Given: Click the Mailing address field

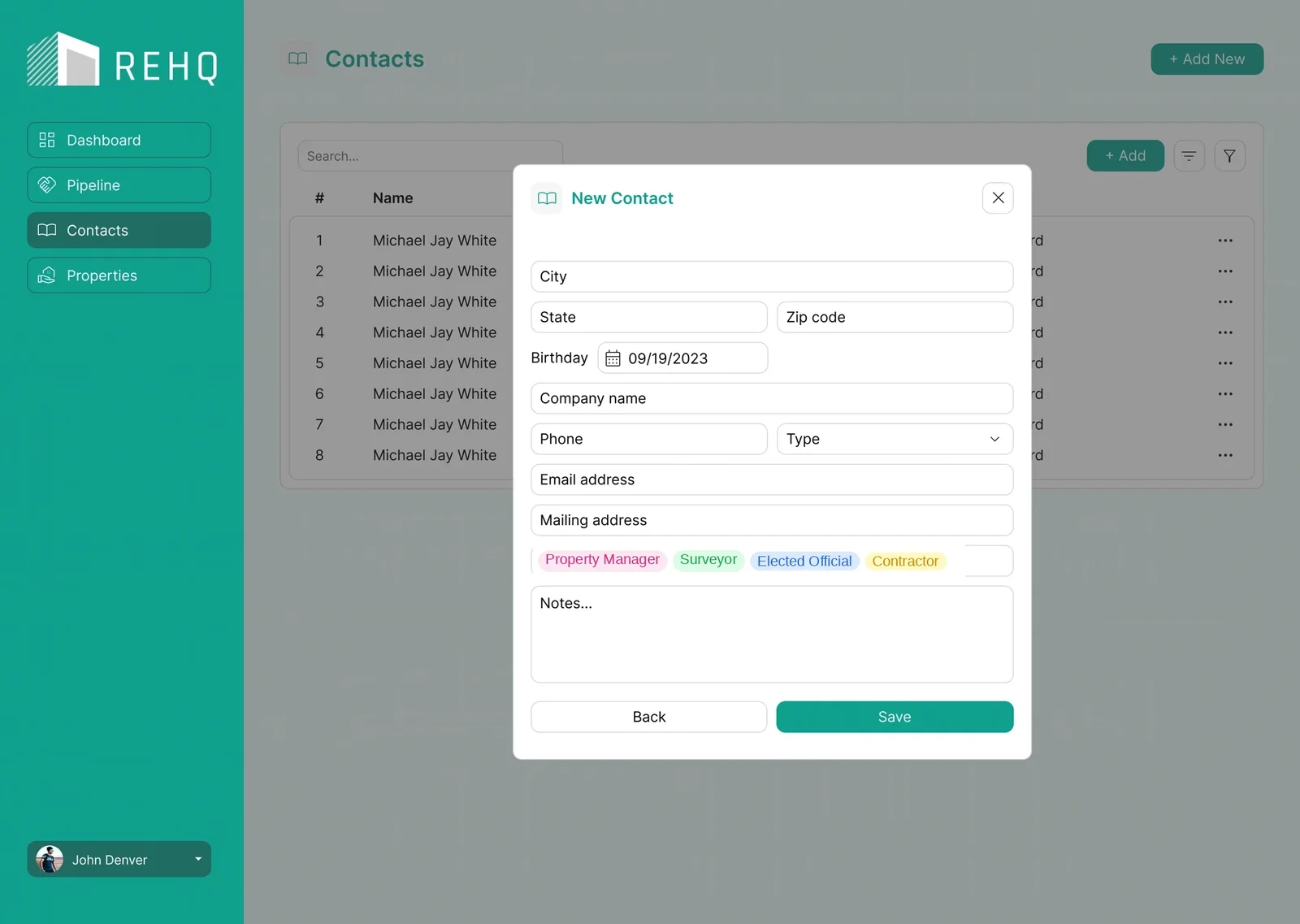Looking at the screenshot, I should pos(772,520).
